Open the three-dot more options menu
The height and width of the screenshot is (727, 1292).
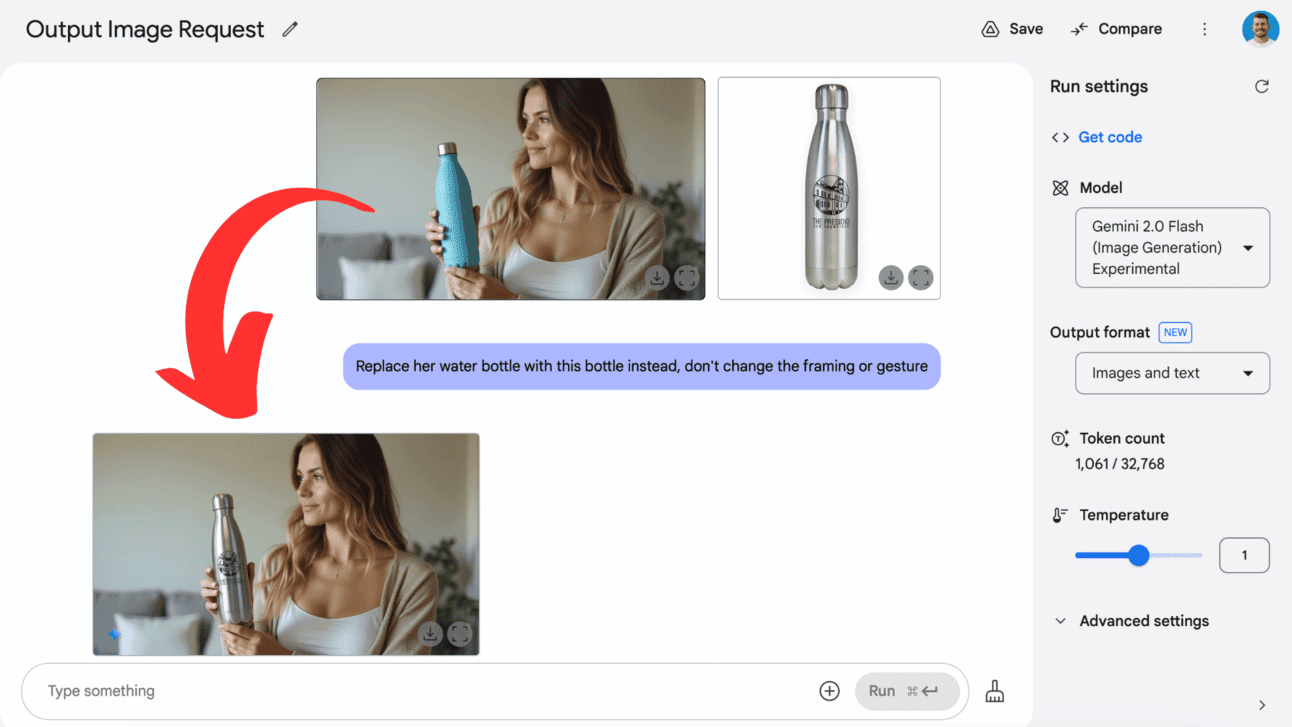point(1204,29)
